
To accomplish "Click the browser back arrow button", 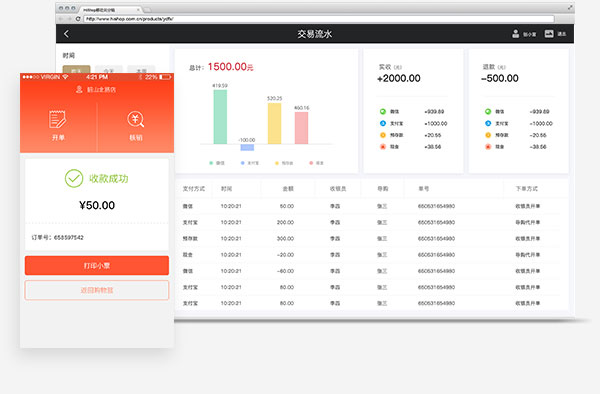I will pyautogui.click(x=61, y=18).
